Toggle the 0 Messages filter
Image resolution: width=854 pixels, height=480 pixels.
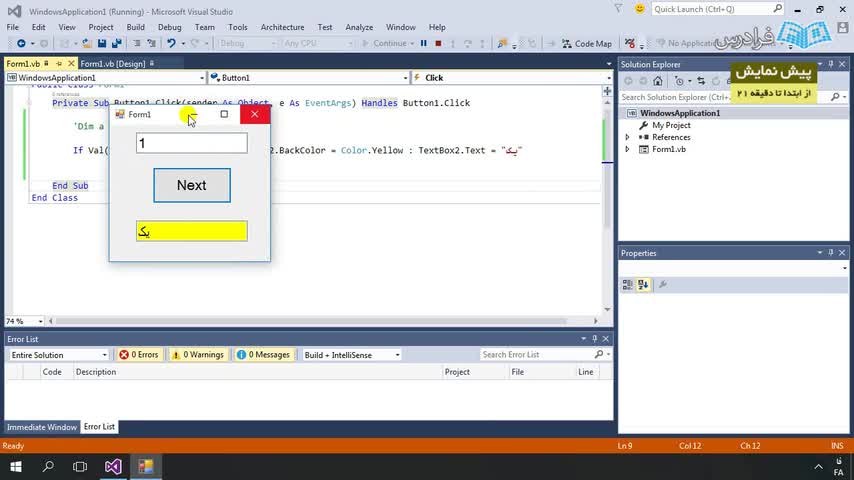(264, 355)
